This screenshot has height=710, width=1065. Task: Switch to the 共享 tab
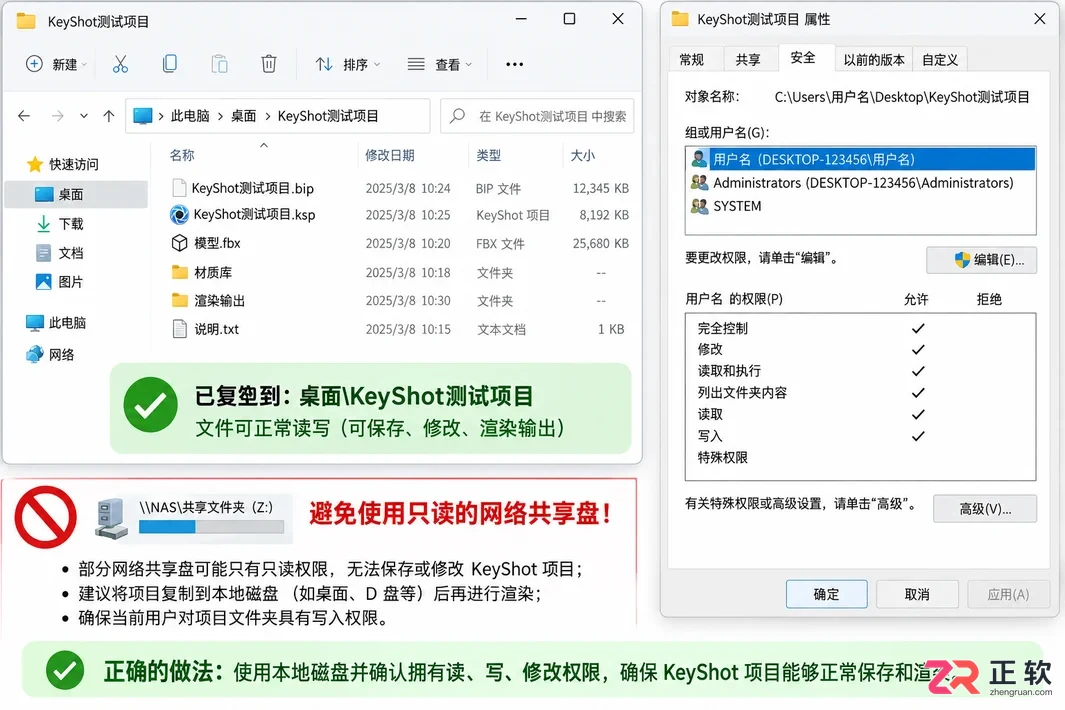click(x=748, y=60)
